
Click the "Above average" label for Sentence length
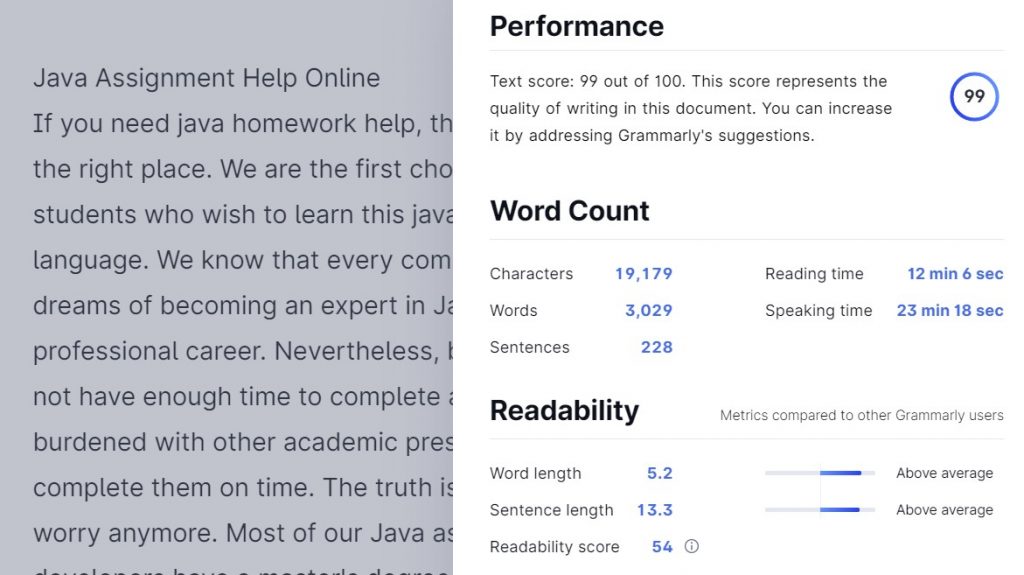pyautogui.click(x=944, y=510)
